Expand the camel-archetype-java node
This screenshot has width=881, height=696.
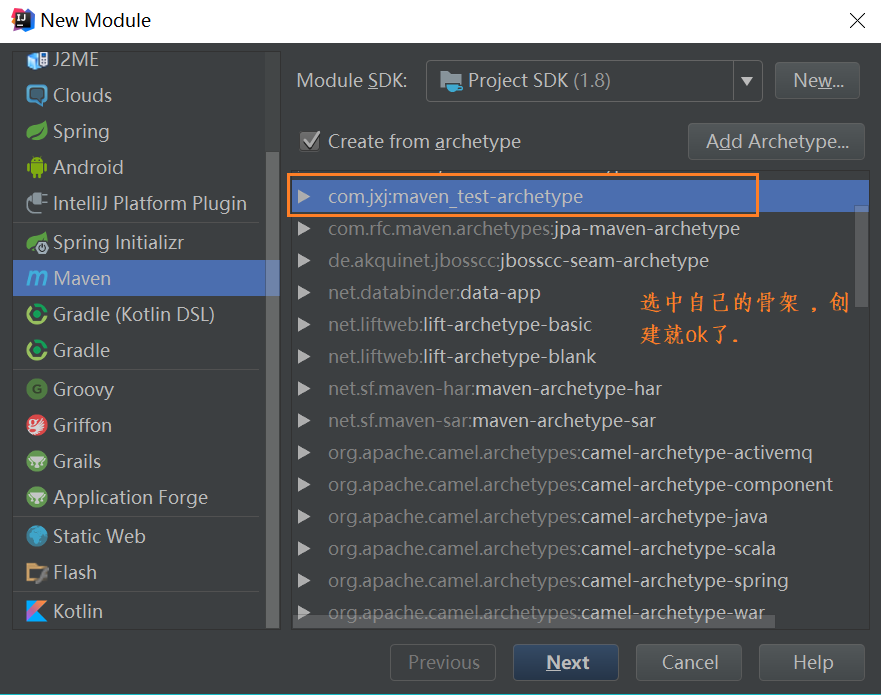click(304, 517)
